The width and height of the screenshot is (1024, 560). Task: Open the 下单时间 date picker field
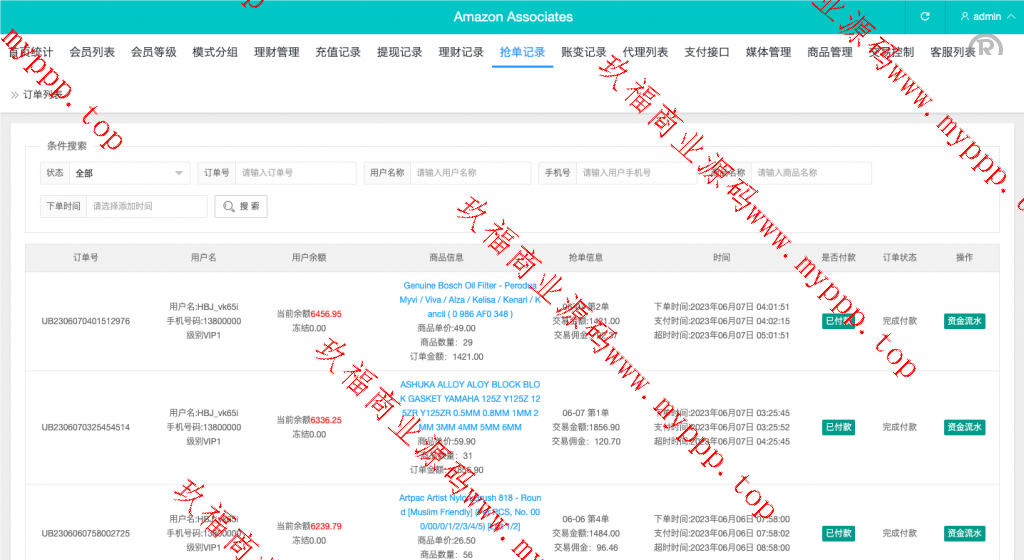[146, 206]
